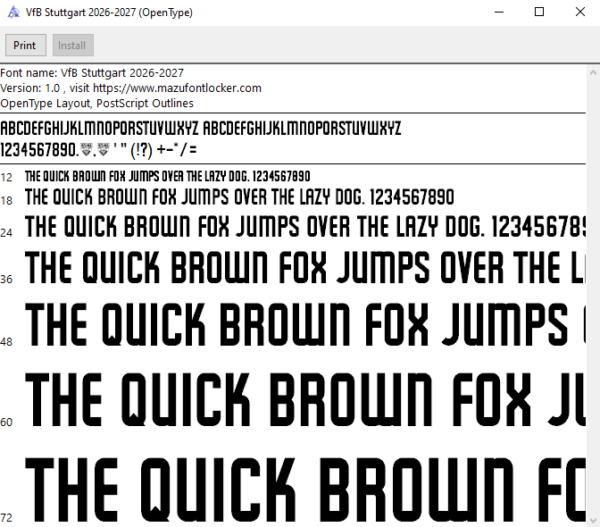Close the VfB Stuttgart font window

580,12
